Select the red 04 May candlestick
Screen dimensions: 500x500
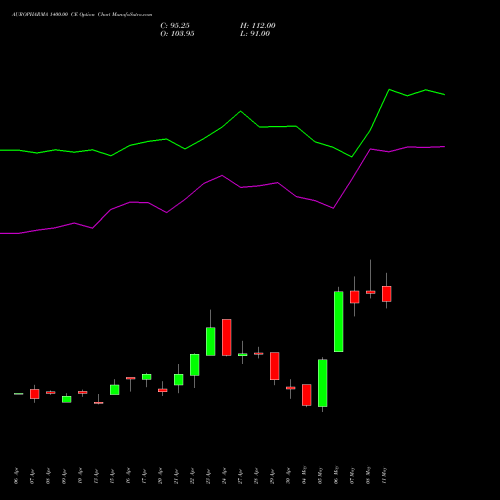pyautogui.click(x=307, y=395)
